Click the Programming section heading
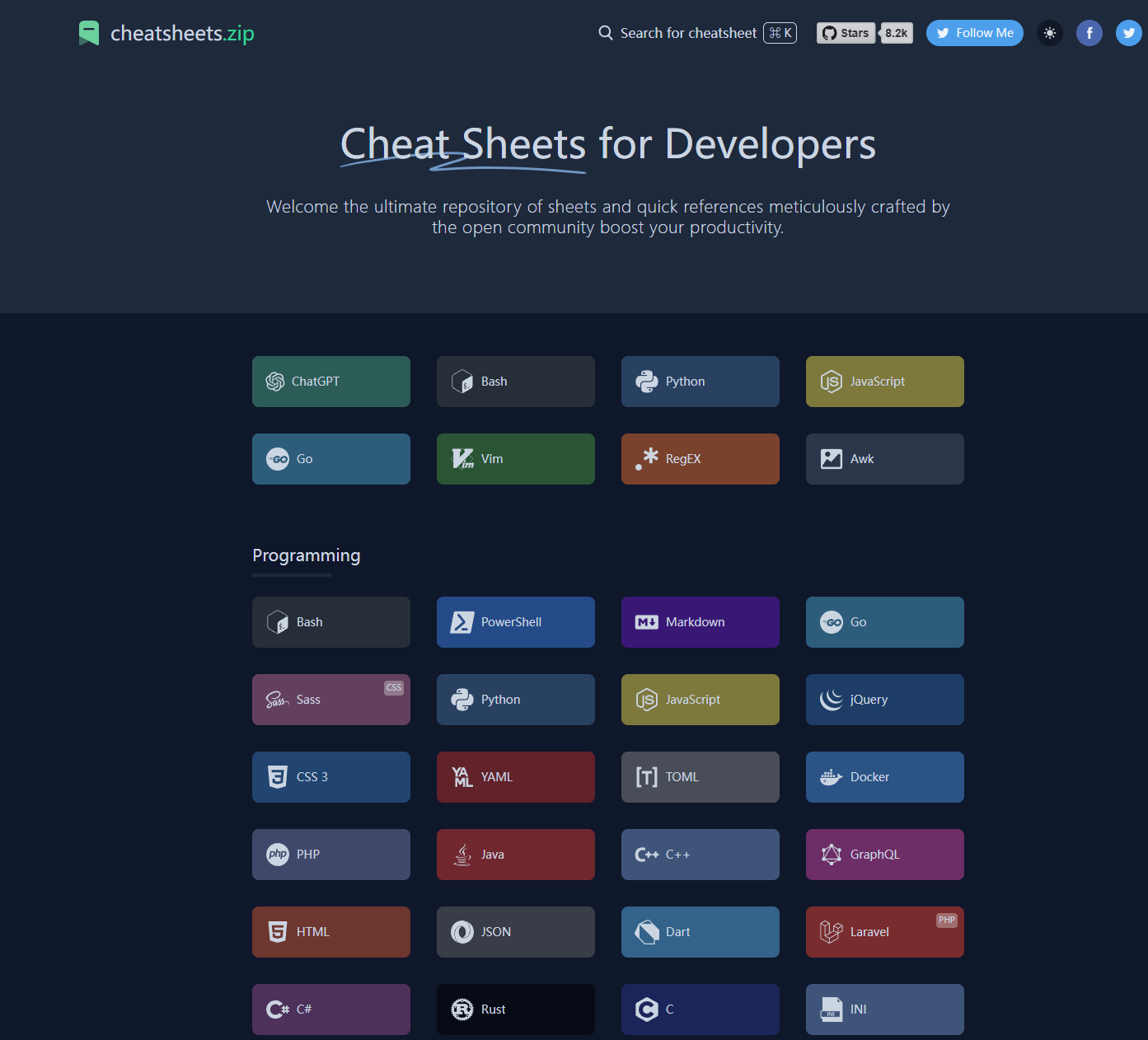Viewport: 1148px width, 1040px height. click(306, 555)
